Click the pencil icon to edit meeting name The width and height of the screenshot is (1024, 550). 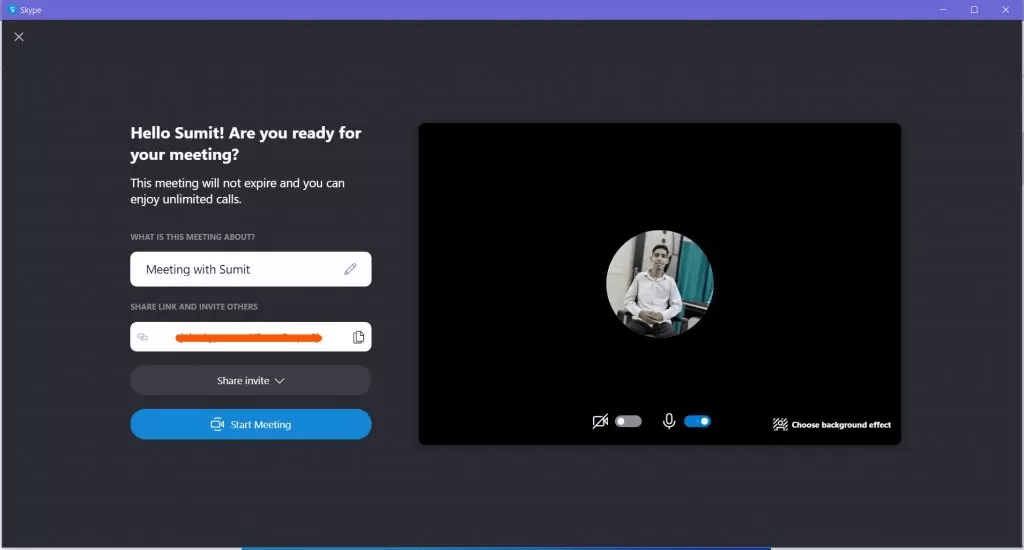350,269
